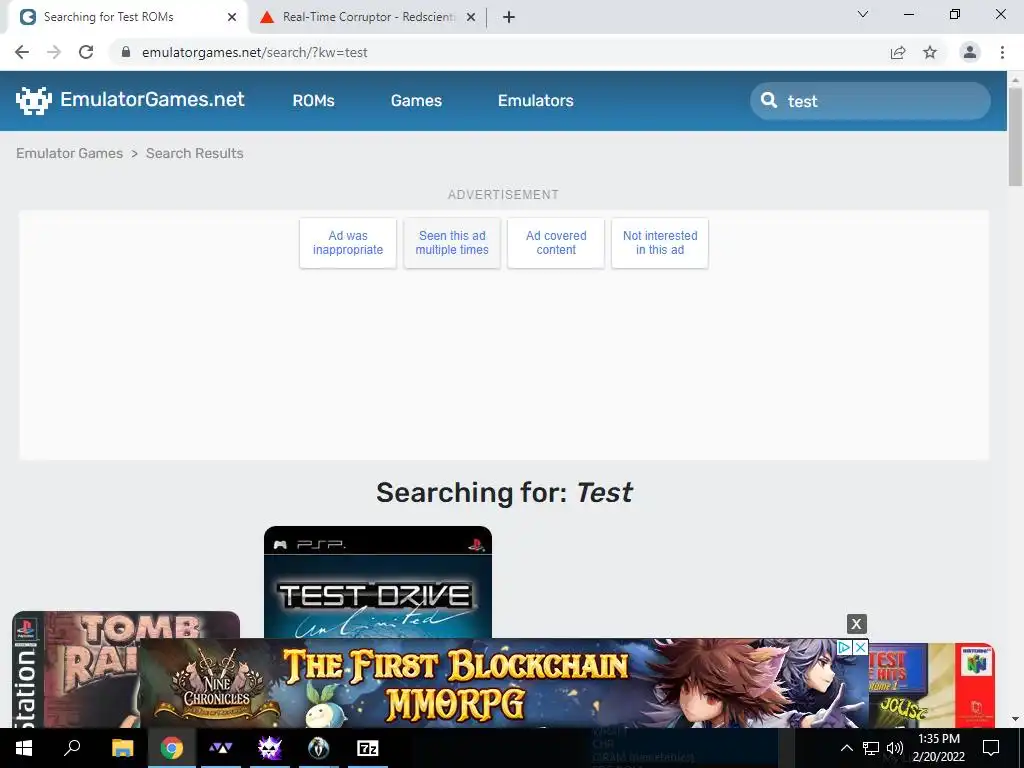
Task: Follow the Emulator Games breadcrumb link
Action: tap(69, 153)
